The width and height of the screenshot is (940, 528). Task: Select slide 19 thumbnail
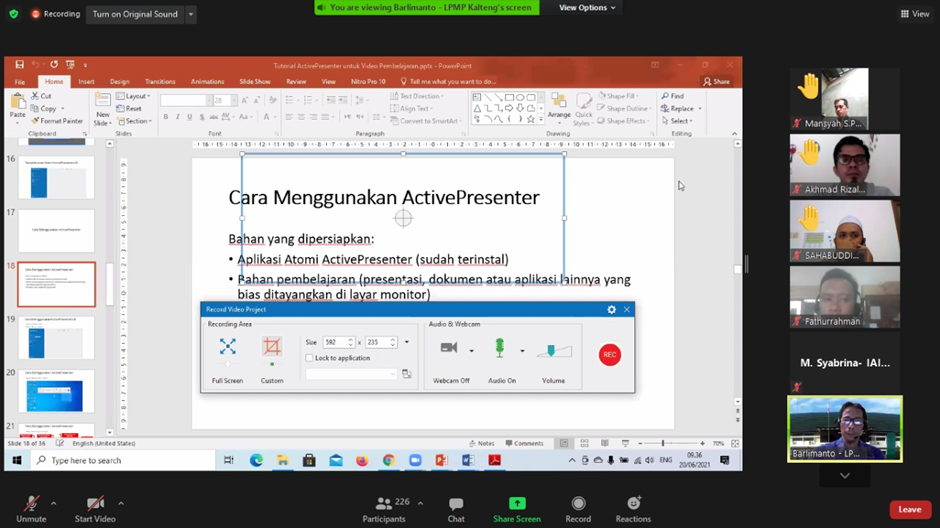(x=56, y=337)
